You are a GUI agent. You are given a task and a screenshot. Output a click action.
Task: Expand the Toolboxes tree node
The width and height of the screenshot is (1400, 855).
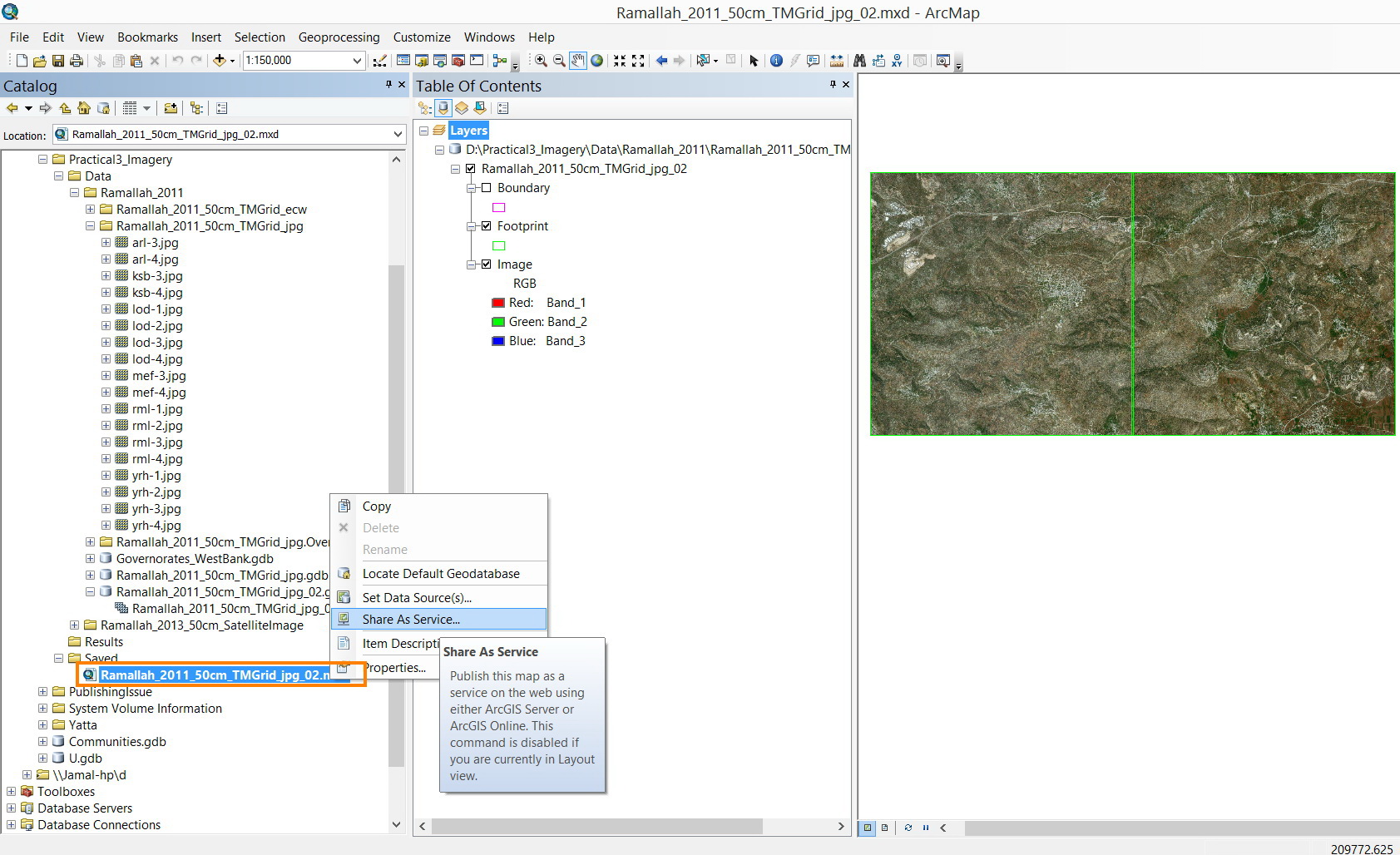[x=11, y=792]
